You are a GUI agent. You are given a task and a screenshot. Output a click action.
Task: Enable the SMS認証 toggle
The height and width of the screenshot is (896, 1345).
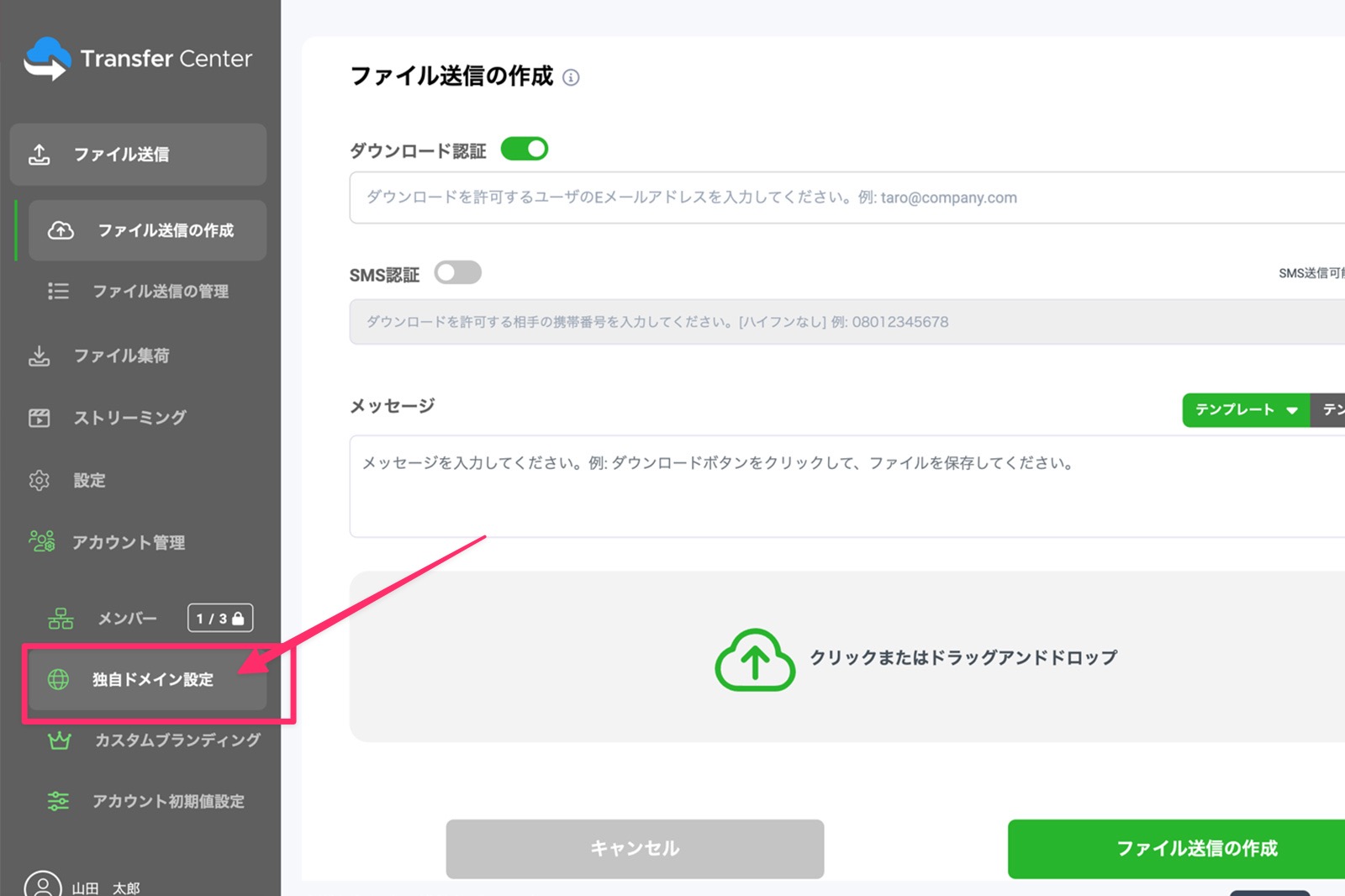[457, 273]
